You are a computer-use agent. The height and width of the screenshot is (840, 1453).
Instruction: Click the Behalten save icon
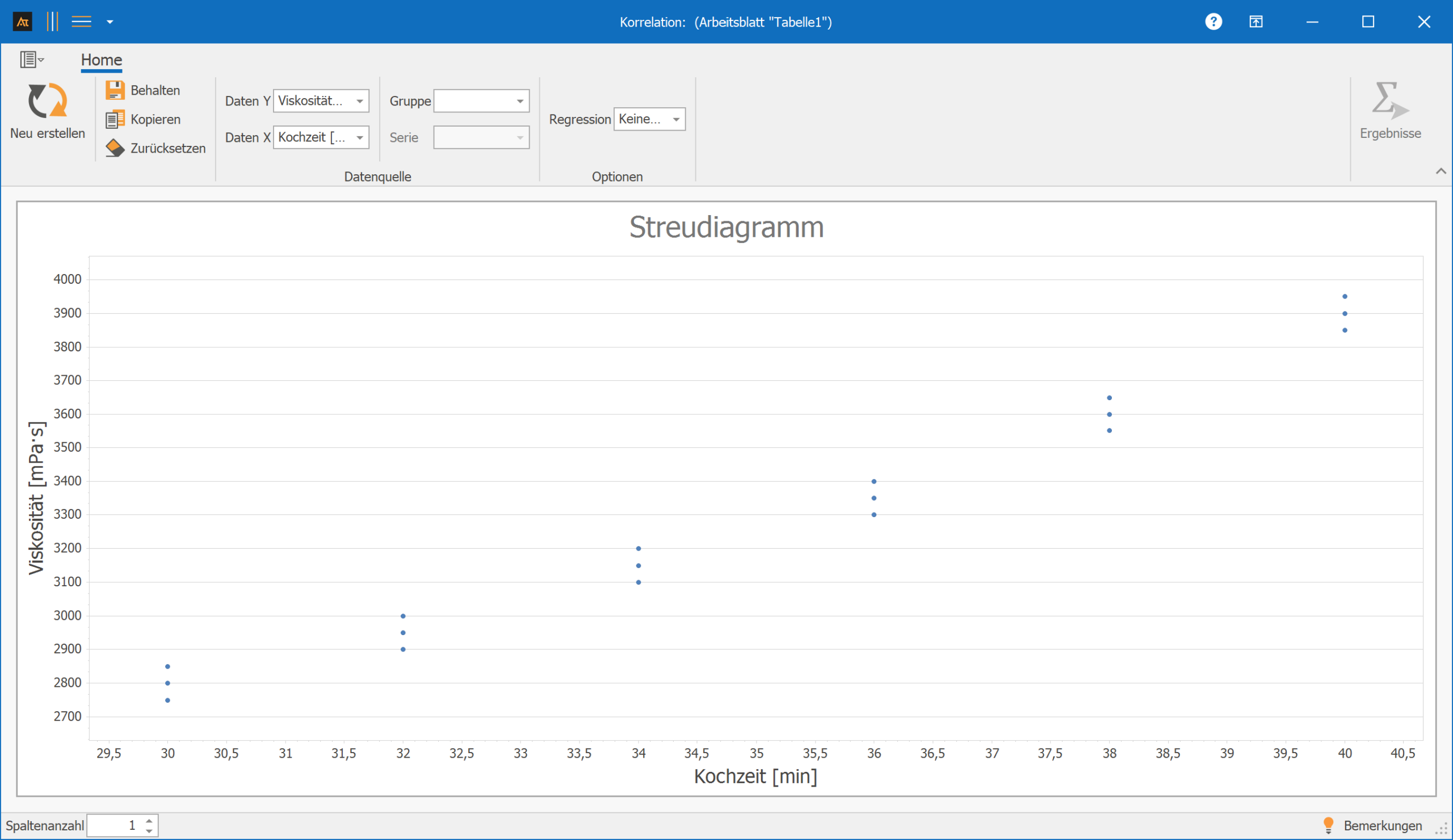click(x=115, y=90)
